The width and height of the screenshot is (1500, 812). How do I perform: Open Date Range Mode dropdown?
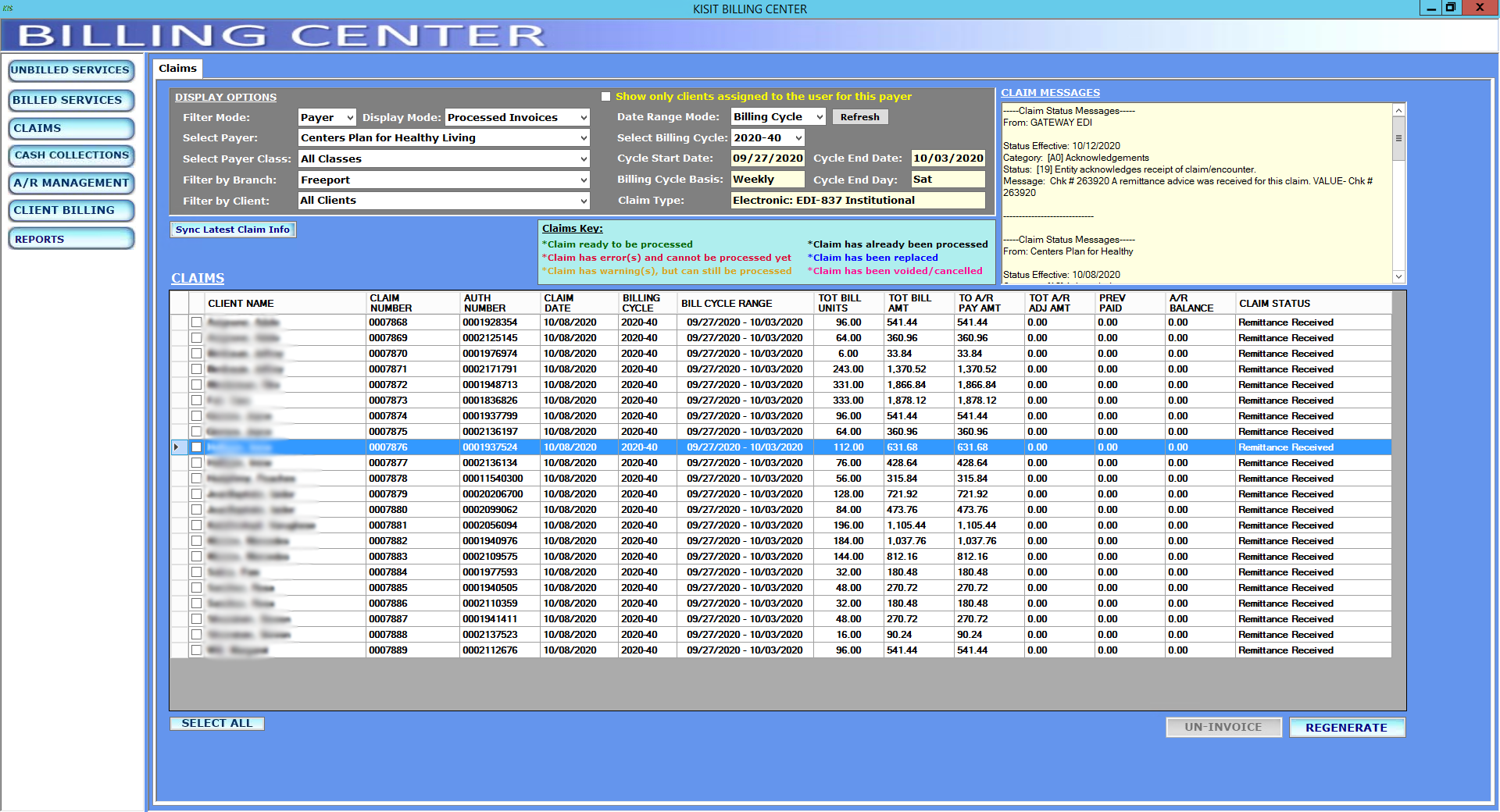pos(778,116)
